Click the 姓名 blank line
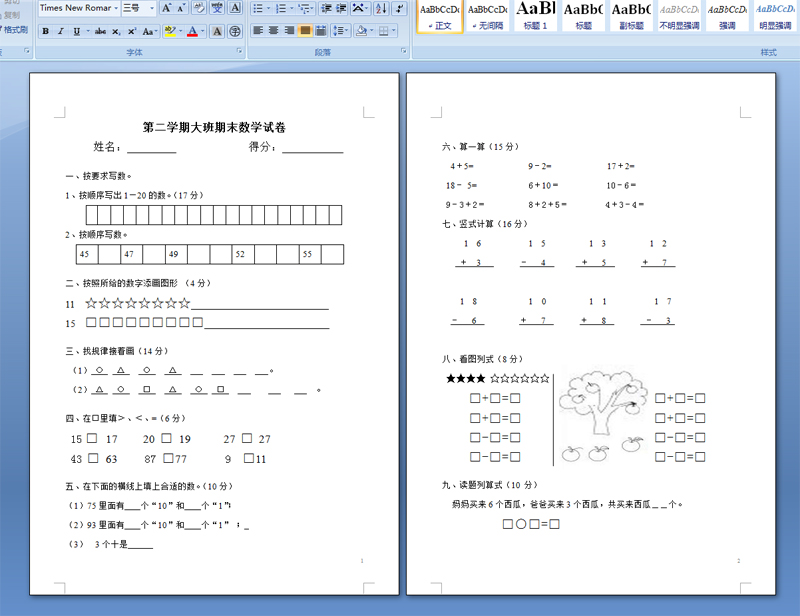800x616 pixels. click(x=152, y=147)
